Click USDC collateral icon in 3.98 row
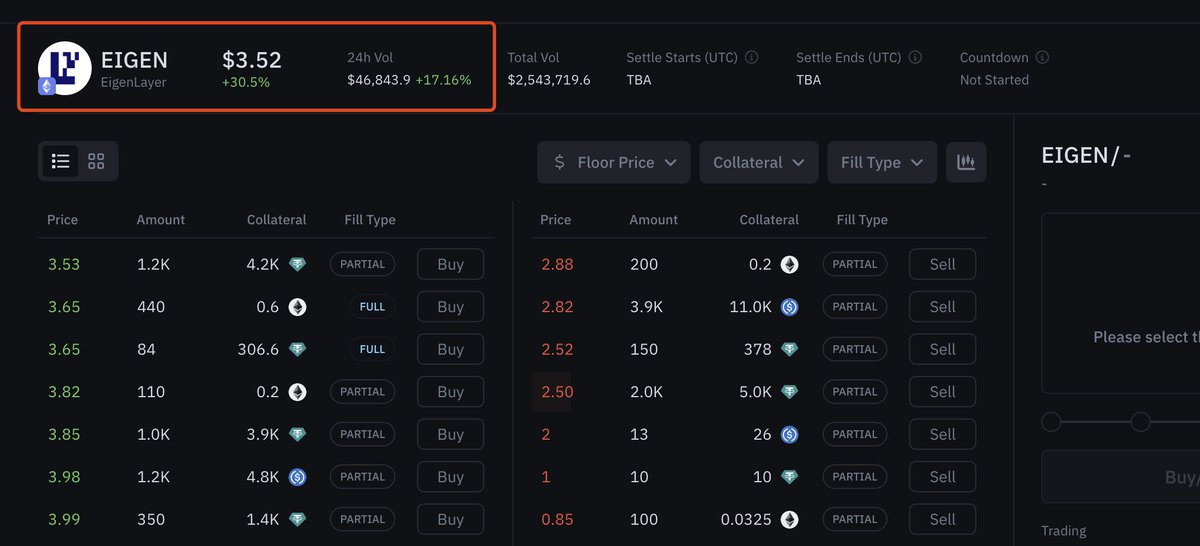The width and height of the screenshot is (1200, 546). pos(297,477)
